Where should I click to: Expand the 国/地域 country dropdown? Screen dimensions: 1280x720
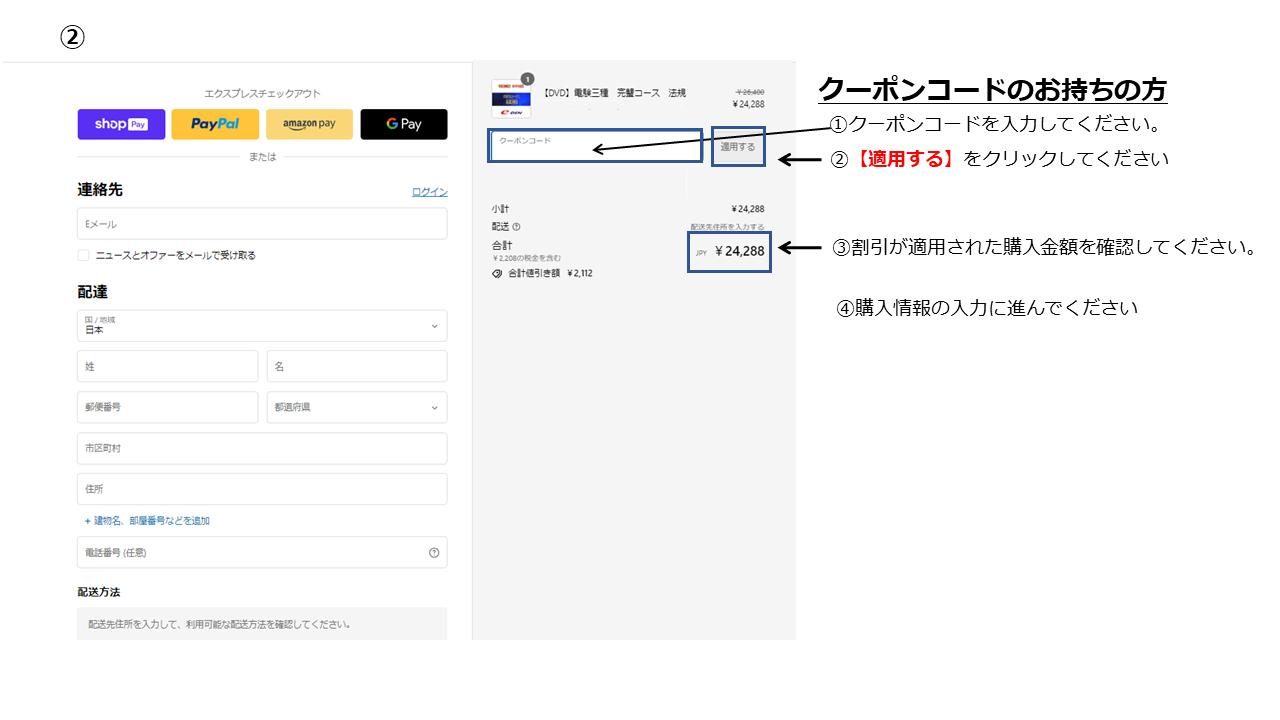coord(262,326)
